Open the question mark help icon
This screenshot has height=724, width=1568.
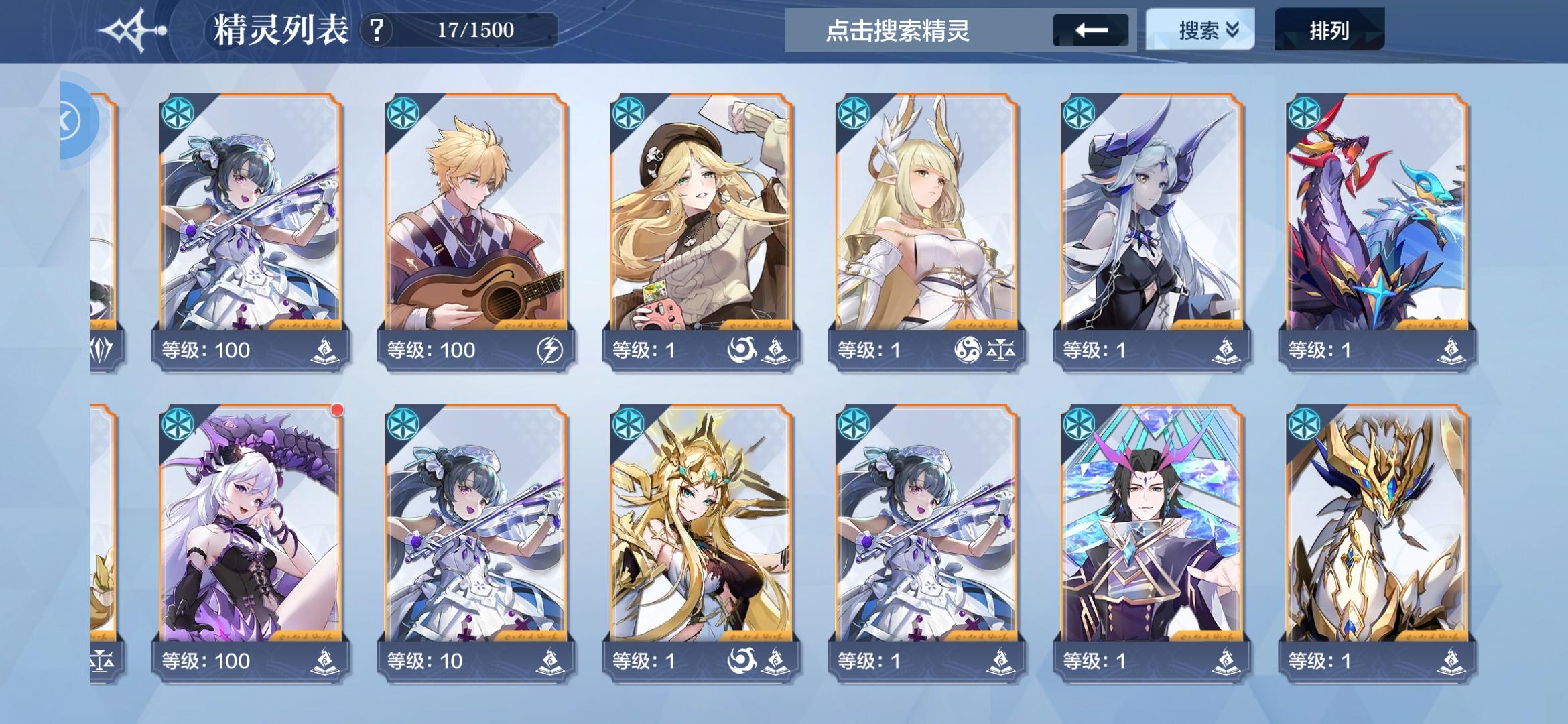tap(377, 30)
